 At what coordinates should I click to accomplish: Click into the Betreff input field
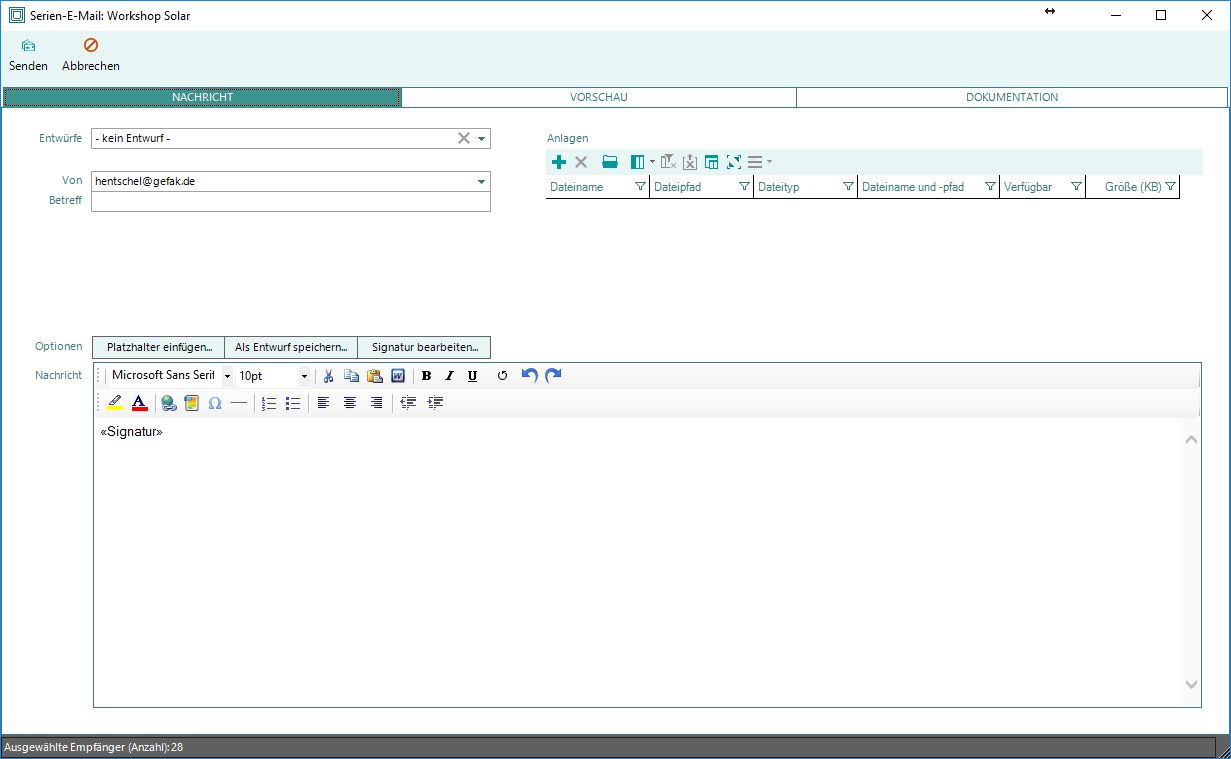[x=291, y=201]
